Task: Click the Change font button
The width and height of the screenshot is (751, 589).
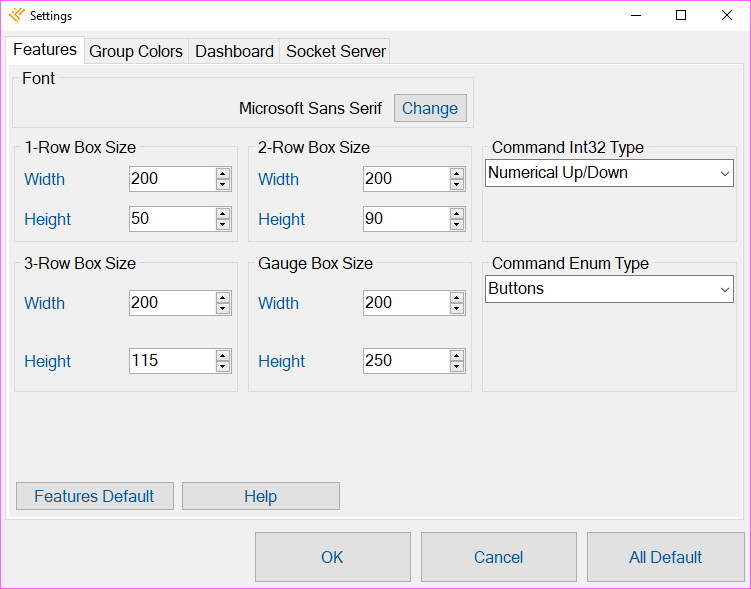Action: tap(430, 108)
